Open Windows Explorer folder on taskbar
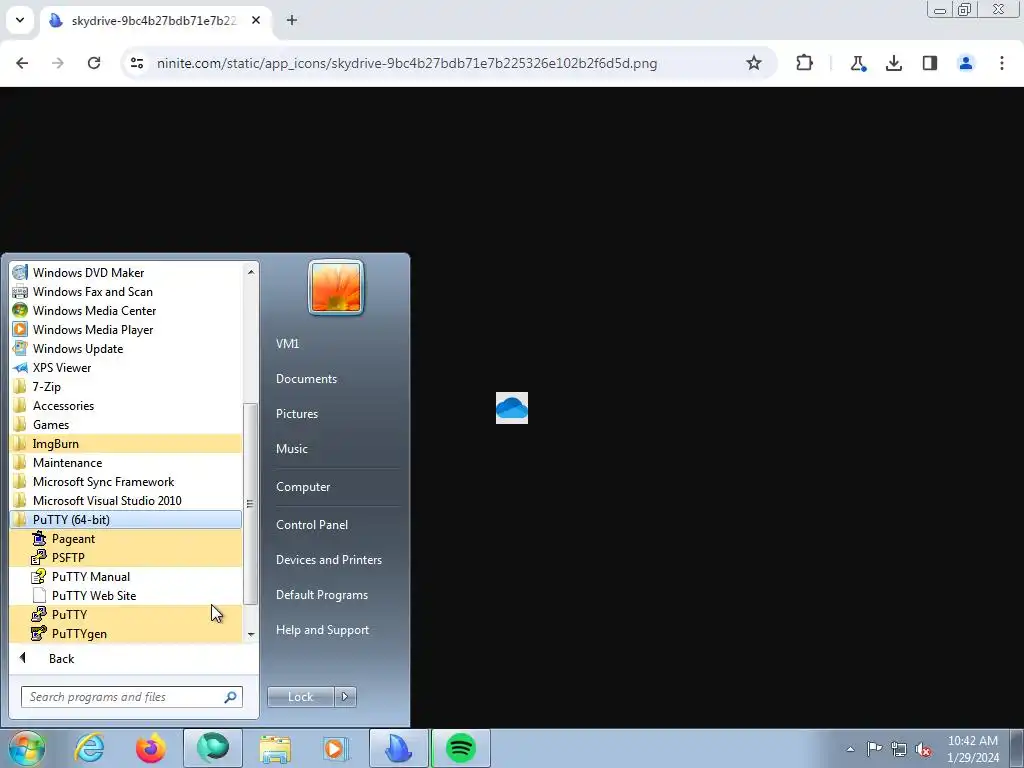This screenshot has height=768, width=1024. [275, 748]
